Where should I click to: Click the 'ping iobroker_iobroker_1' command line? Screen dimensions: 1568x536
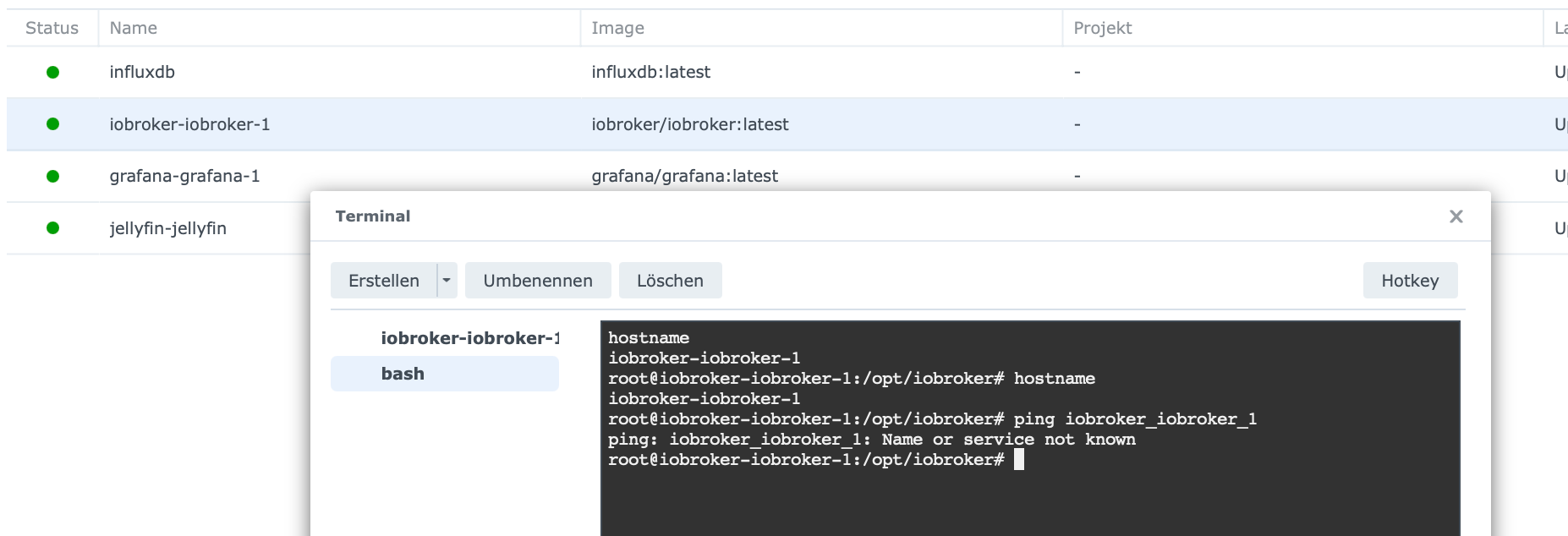click(932, 419)
